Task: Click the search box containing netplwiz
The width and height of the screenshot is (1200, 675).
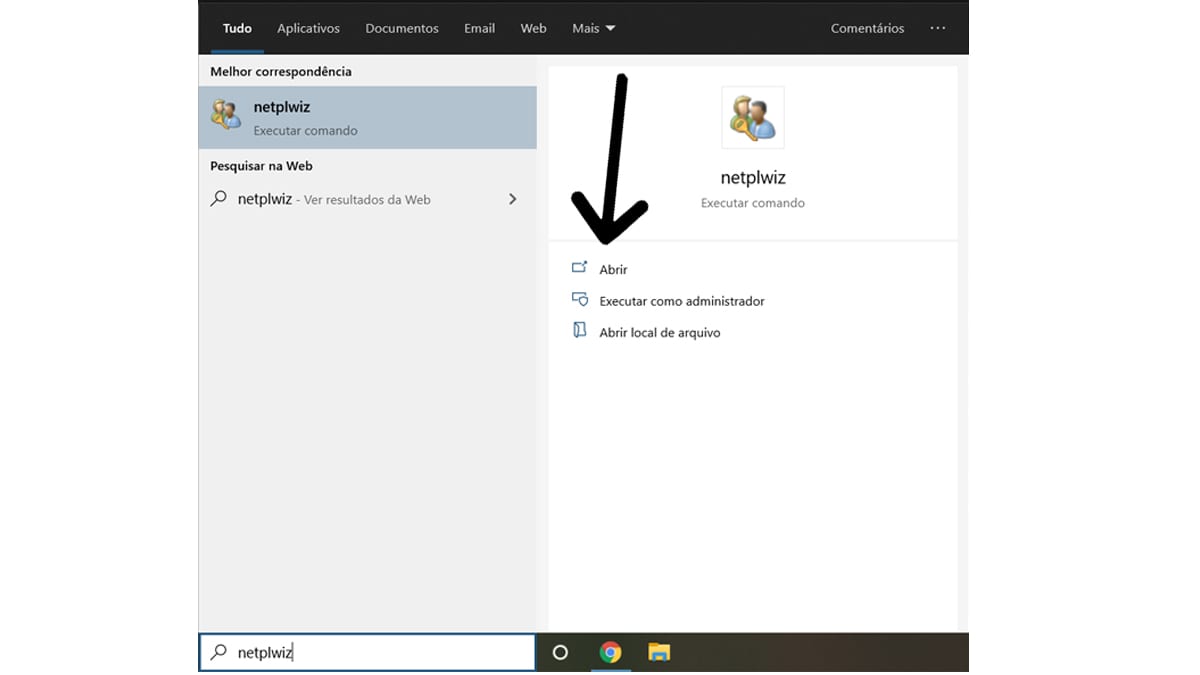Action: pyautogui.click(x=367, y=652)
